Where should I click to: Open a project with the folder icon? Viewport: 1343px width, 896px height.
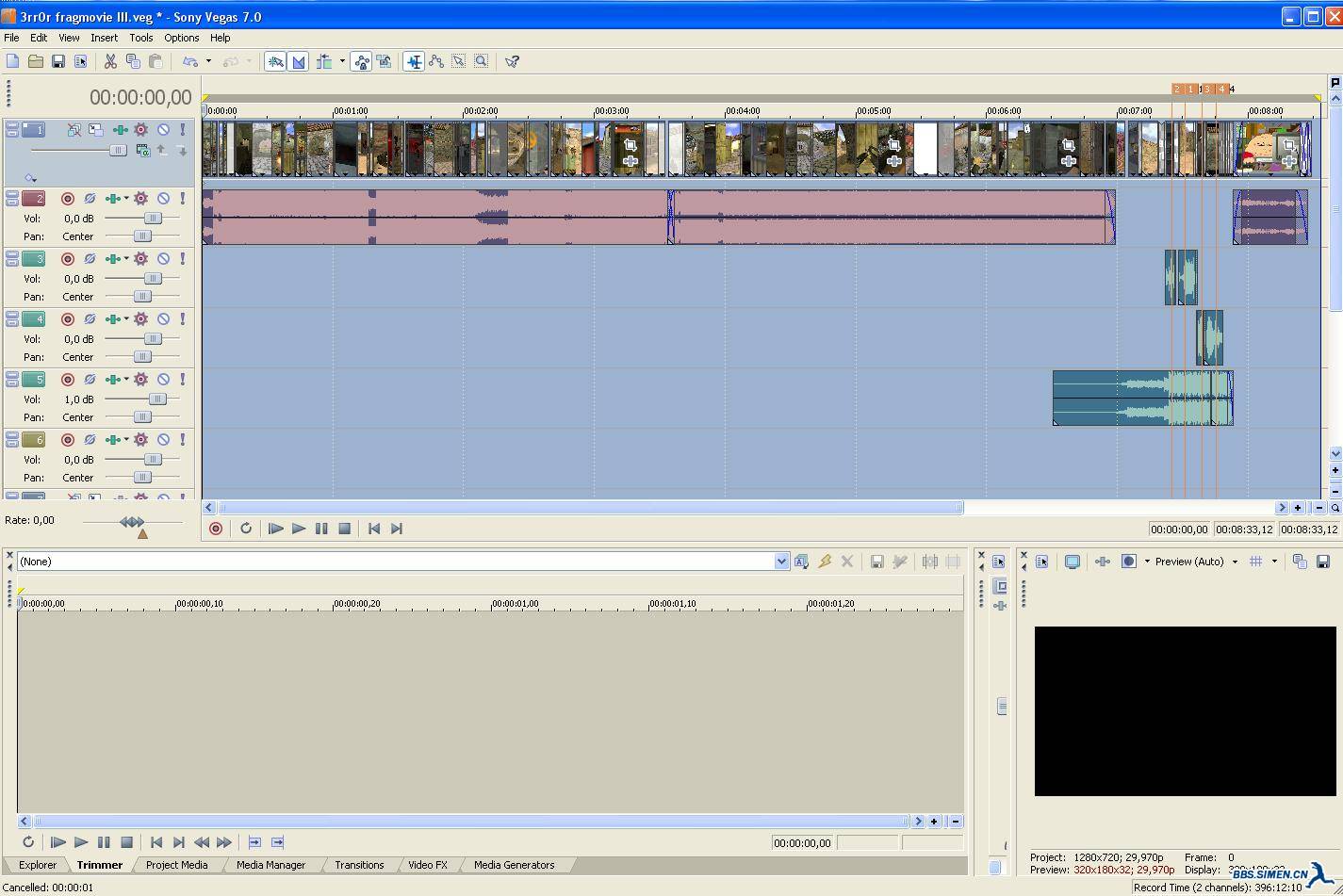pyautogui.click(x=35, y=61)
